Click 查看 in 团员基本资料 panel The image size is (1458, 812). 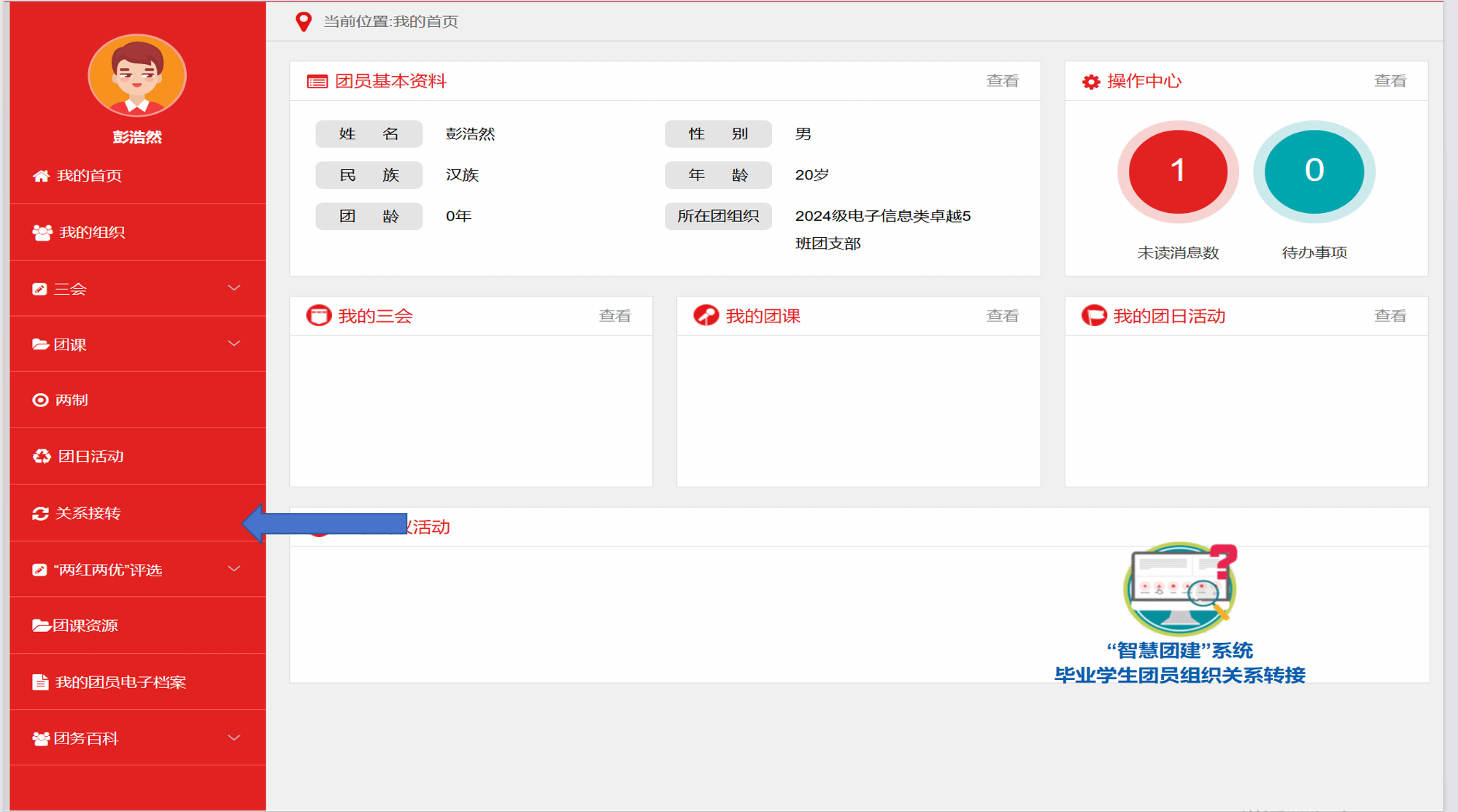(1002, 81)
